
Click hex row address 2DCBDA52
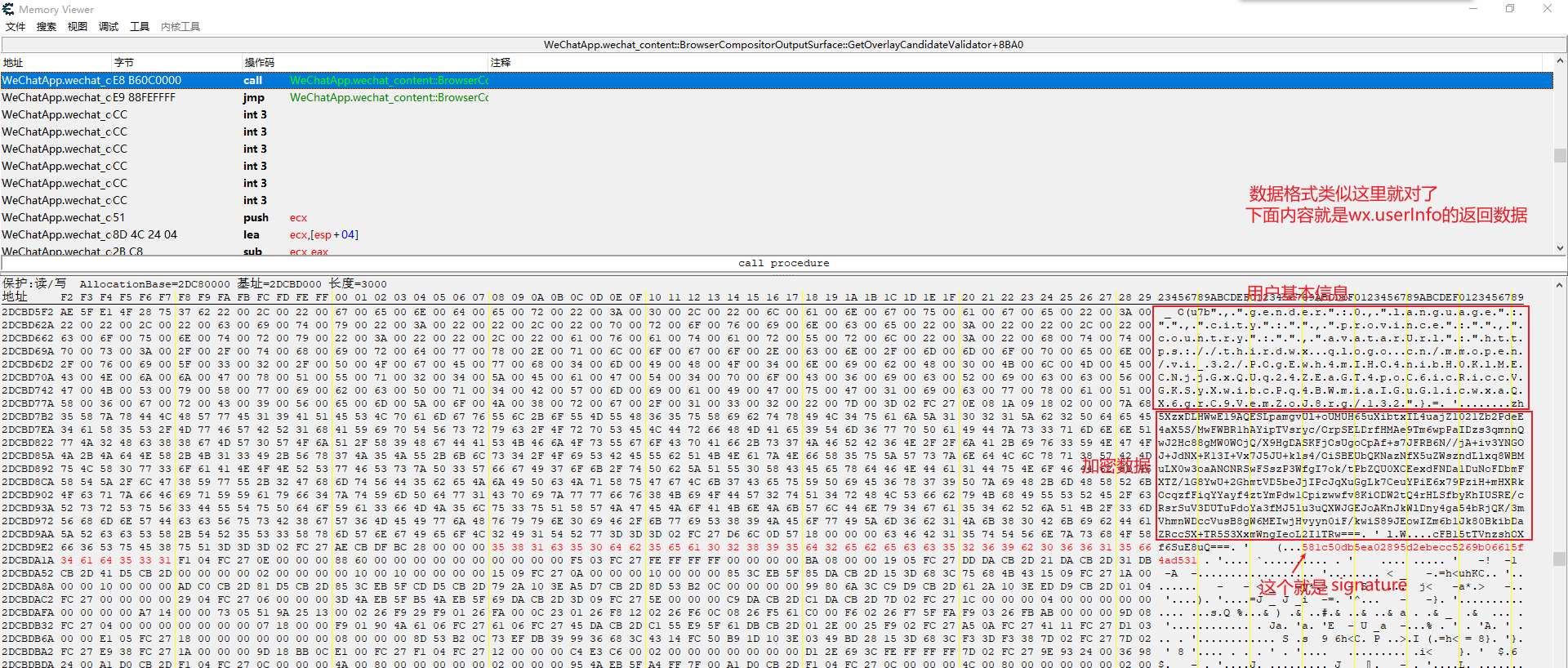[x=28, y=573]
